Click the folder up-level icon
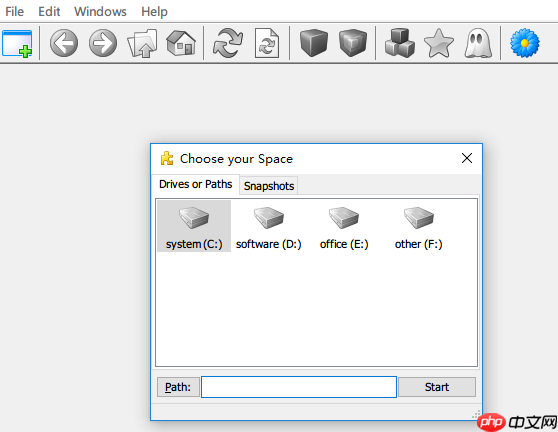Image resolution: width=558 pixels, height=432 pixels. pos(142,43)
